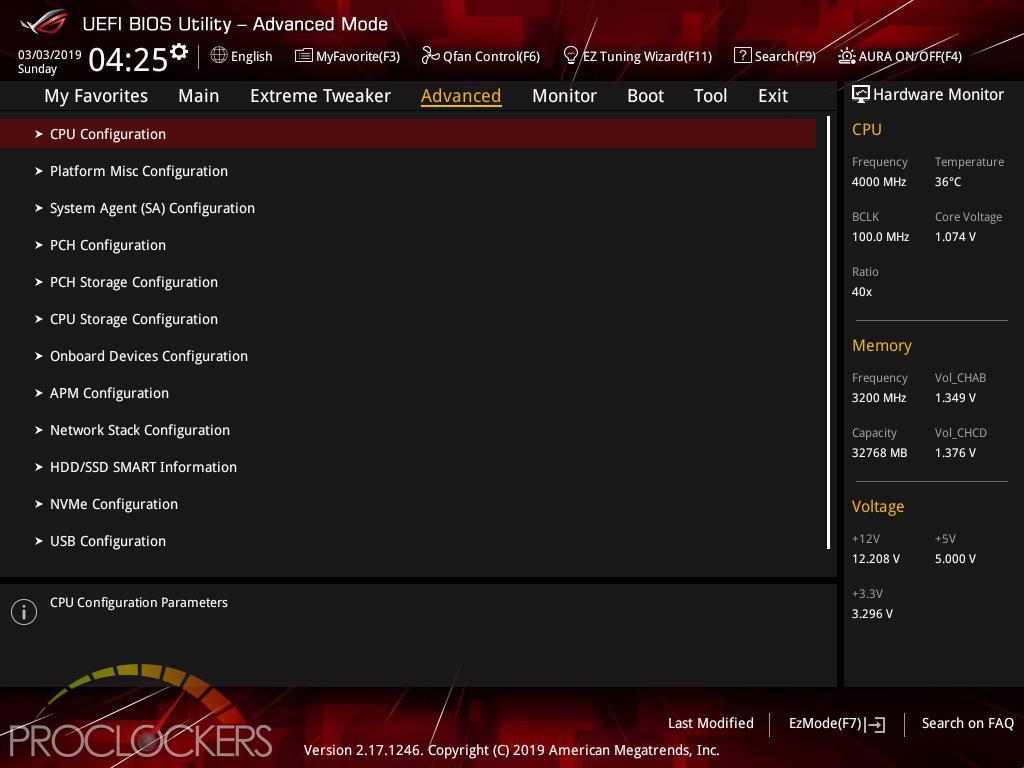The height and width of the screenshot is (768, 1024).
Task: Select English language option
Action: point(251,56)
